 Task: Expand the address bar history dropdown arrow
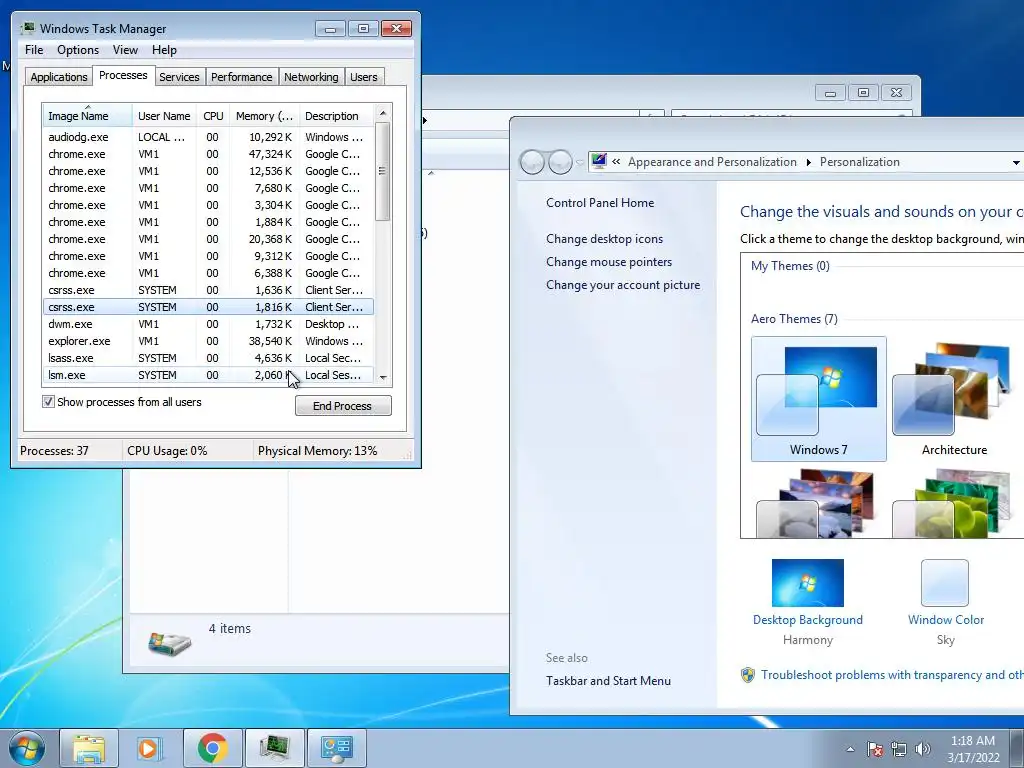pyautogui.click(x=1016, y=163)
